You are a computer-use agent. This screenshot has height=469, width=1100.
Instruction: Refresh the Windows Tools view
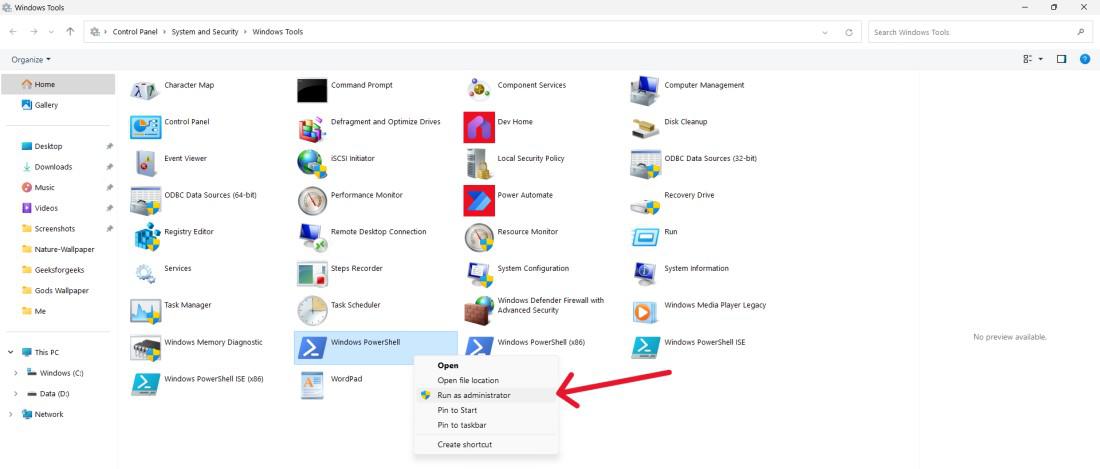coord(849,32)
